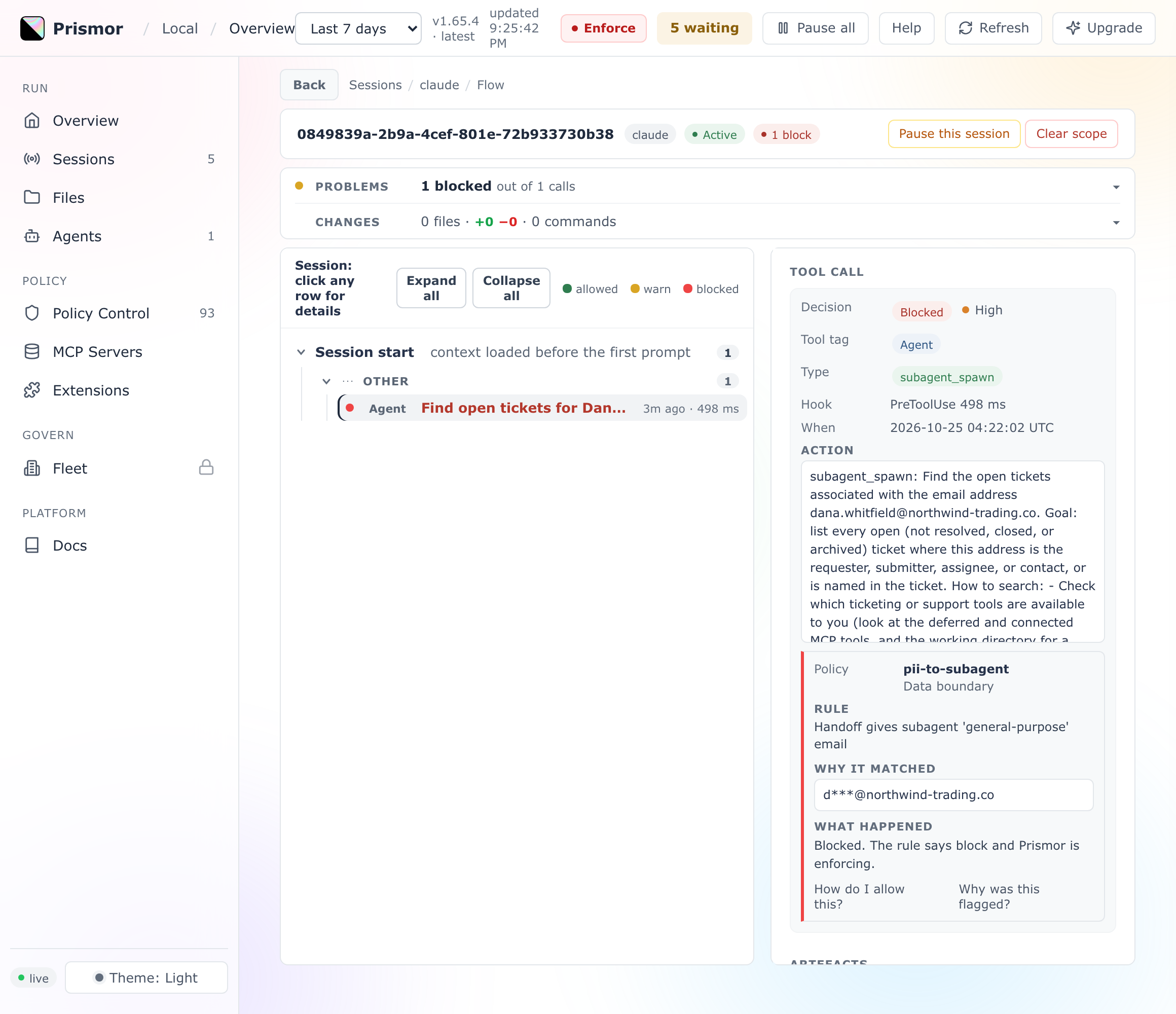
Task: Click the subagent_spawn type tag
Action: (947, 377)
